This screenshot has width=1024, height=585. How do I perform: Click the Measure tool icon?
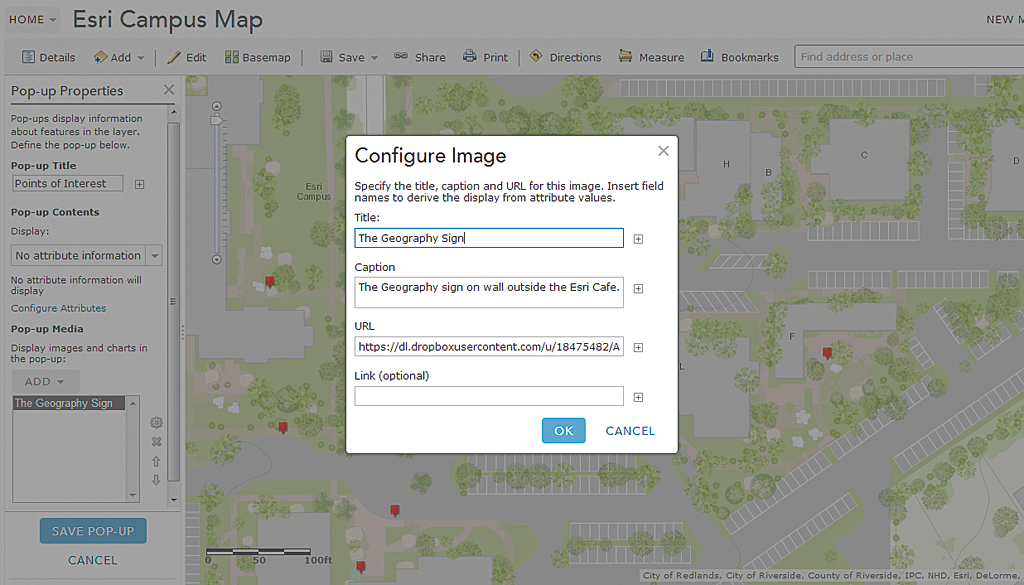(x=626, y=57)
